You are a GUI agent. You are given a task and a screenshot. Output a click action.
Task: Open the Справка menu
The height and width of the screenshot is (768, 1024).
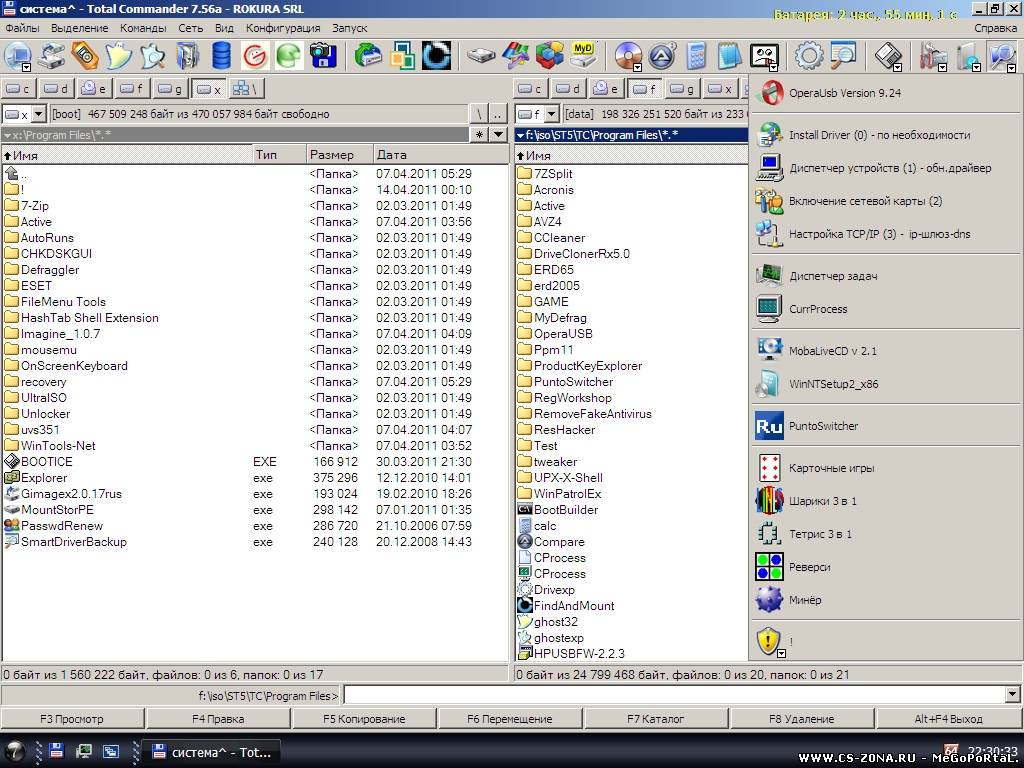995,28
